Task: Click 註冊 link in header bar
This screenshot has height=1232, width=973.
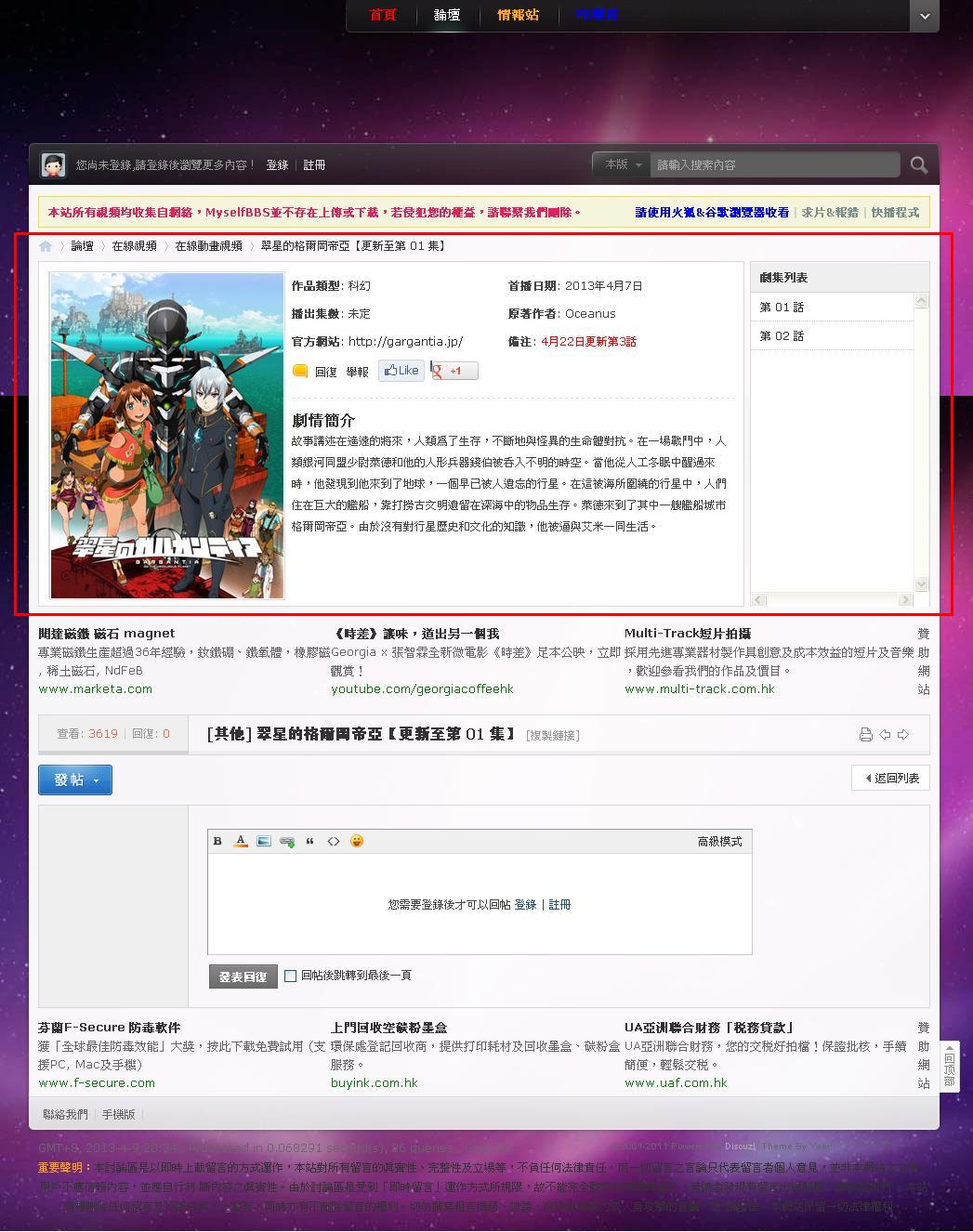Action: pyautogui.click(x=314, y=164)
